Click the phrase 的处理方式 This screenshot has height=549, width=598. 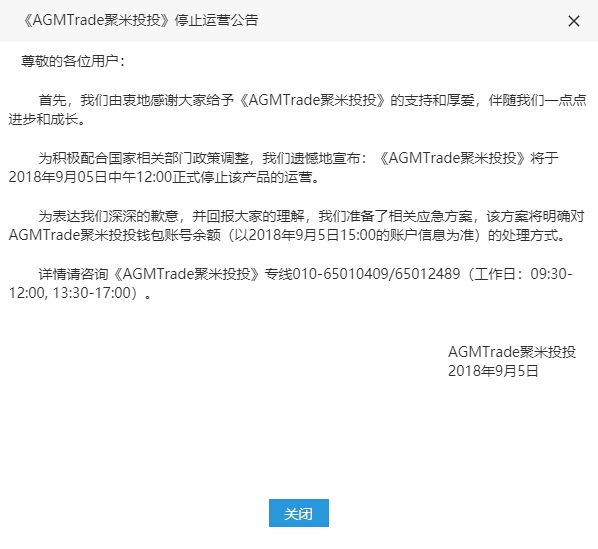pyautogui.click(x=523, y=235)
